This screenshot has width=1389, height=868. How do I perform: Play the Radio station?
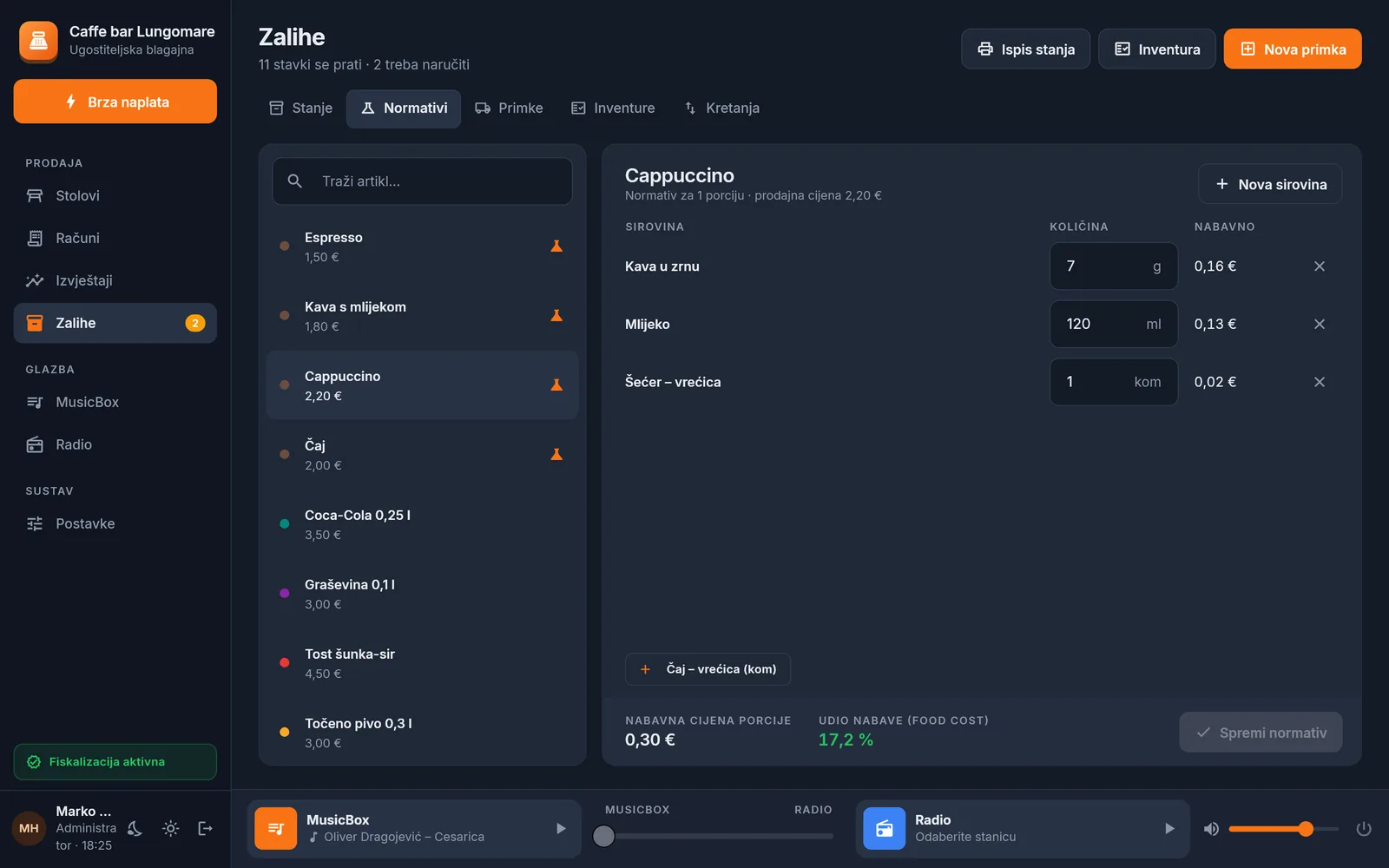click(1169, 829)
